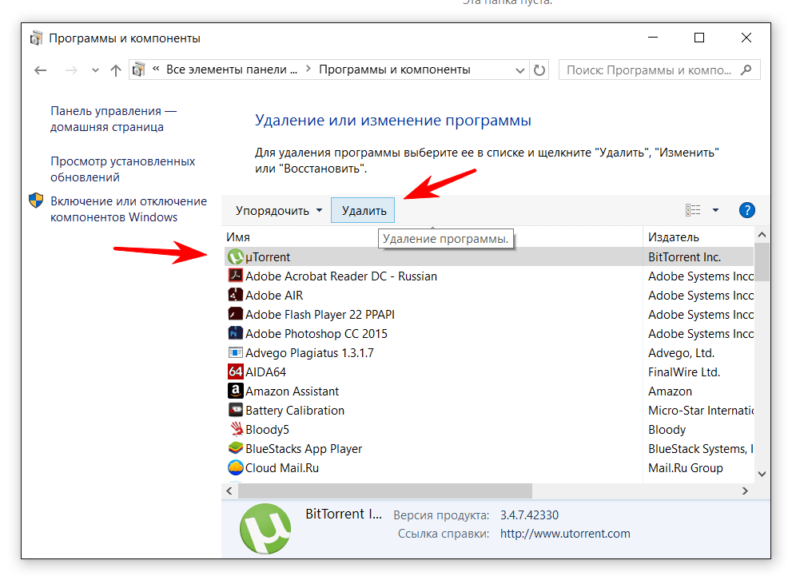Click the control panel icon in address bar

(138, 70)
